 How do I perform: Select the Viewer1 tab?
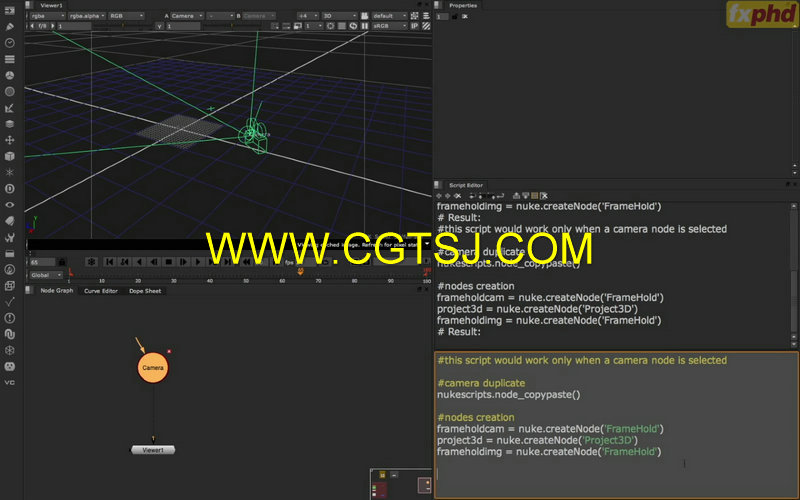[x=51, y=6]
